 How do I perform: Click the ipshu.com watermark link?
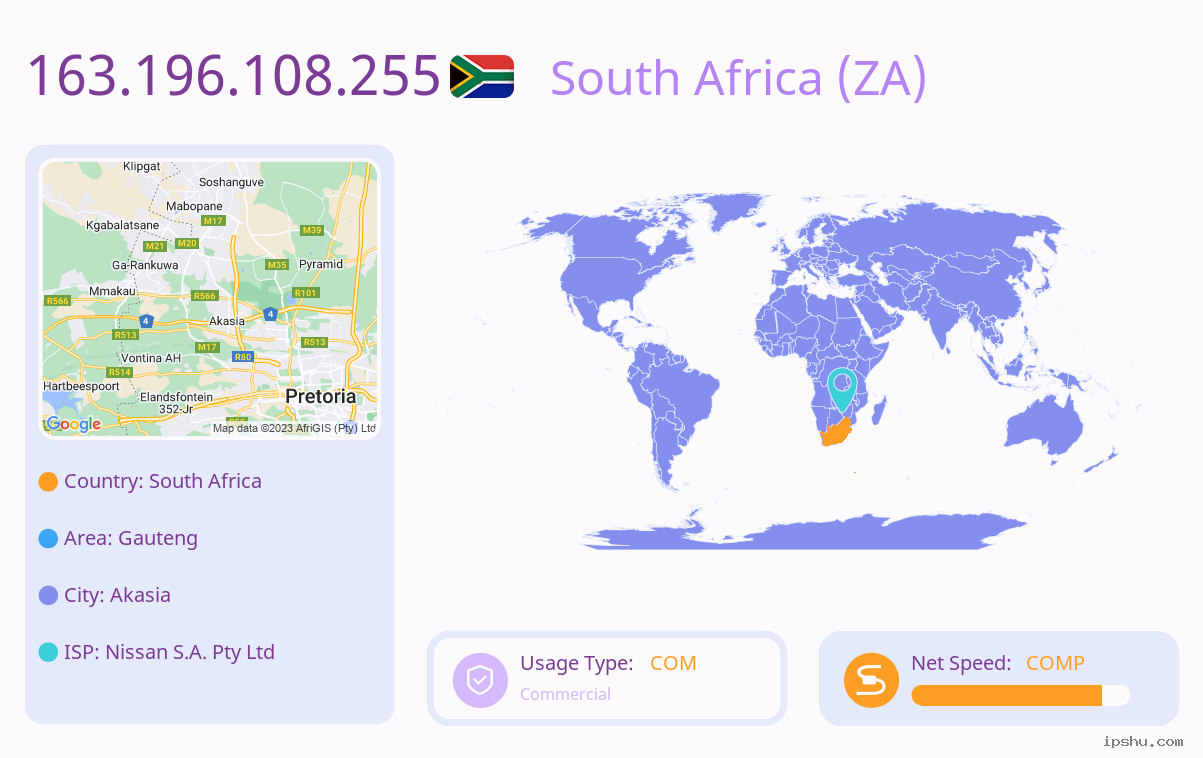coord(1143,742)
